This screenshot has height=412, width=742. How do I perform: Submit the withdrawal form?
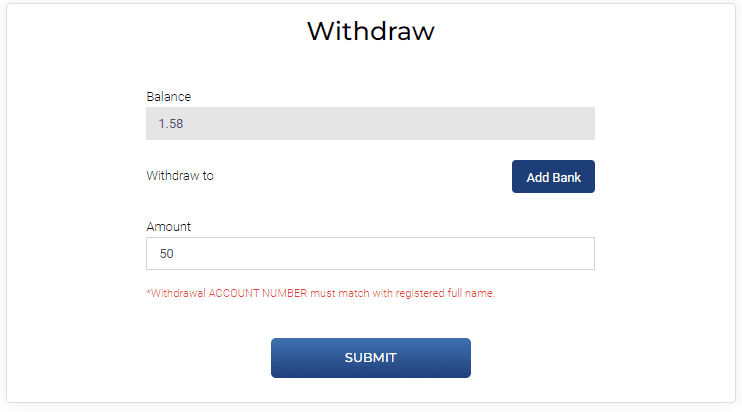(x=371, y=358)
